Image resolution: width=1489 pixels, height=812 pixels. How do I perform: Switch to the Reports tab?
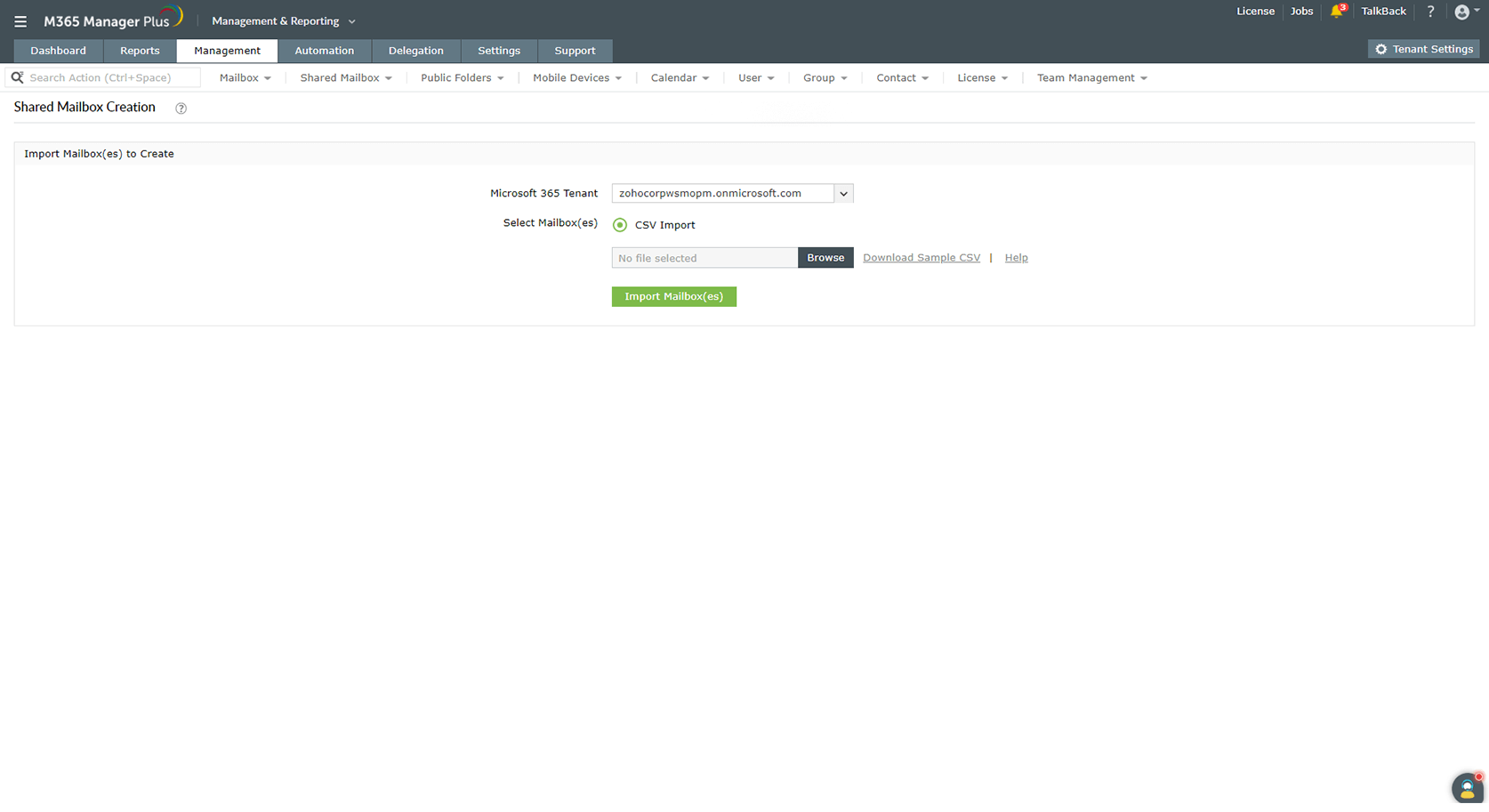coord(140,51)
